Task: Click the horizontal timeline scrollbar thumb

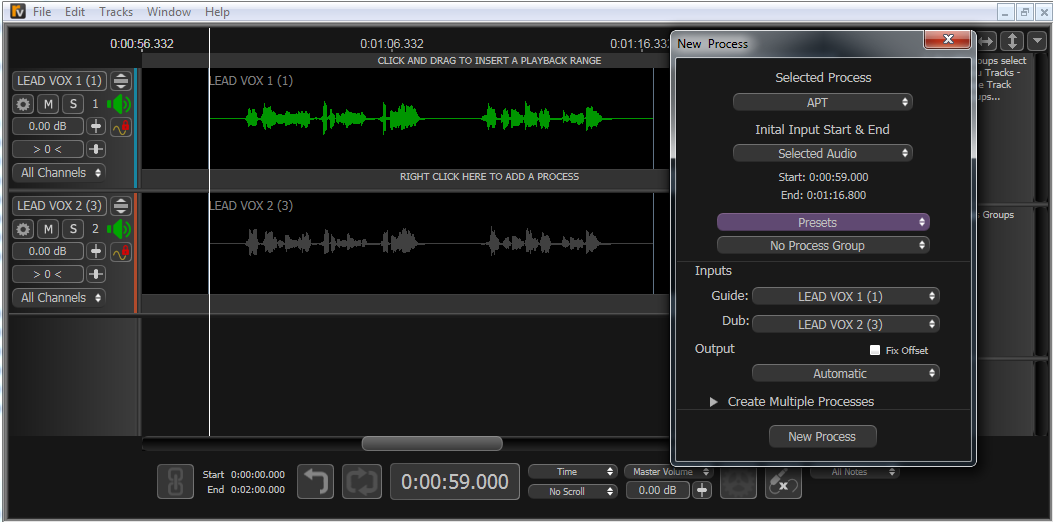Action: pyautogui.click(x=431, y=443)
